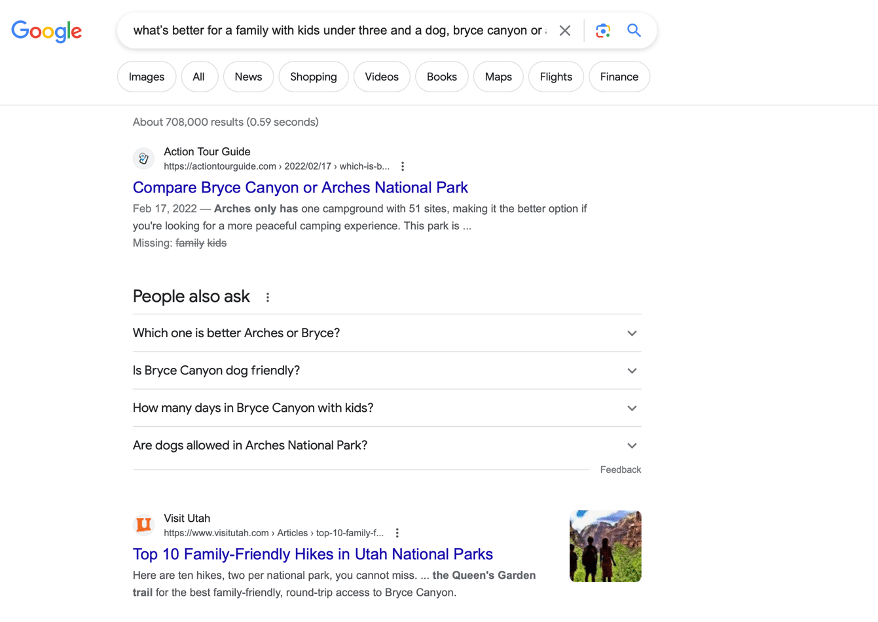Open 'Compare Bryce Canyon or Arches National Park' link
Viewport: 878px width, 622px height.
tap(300, 188)
